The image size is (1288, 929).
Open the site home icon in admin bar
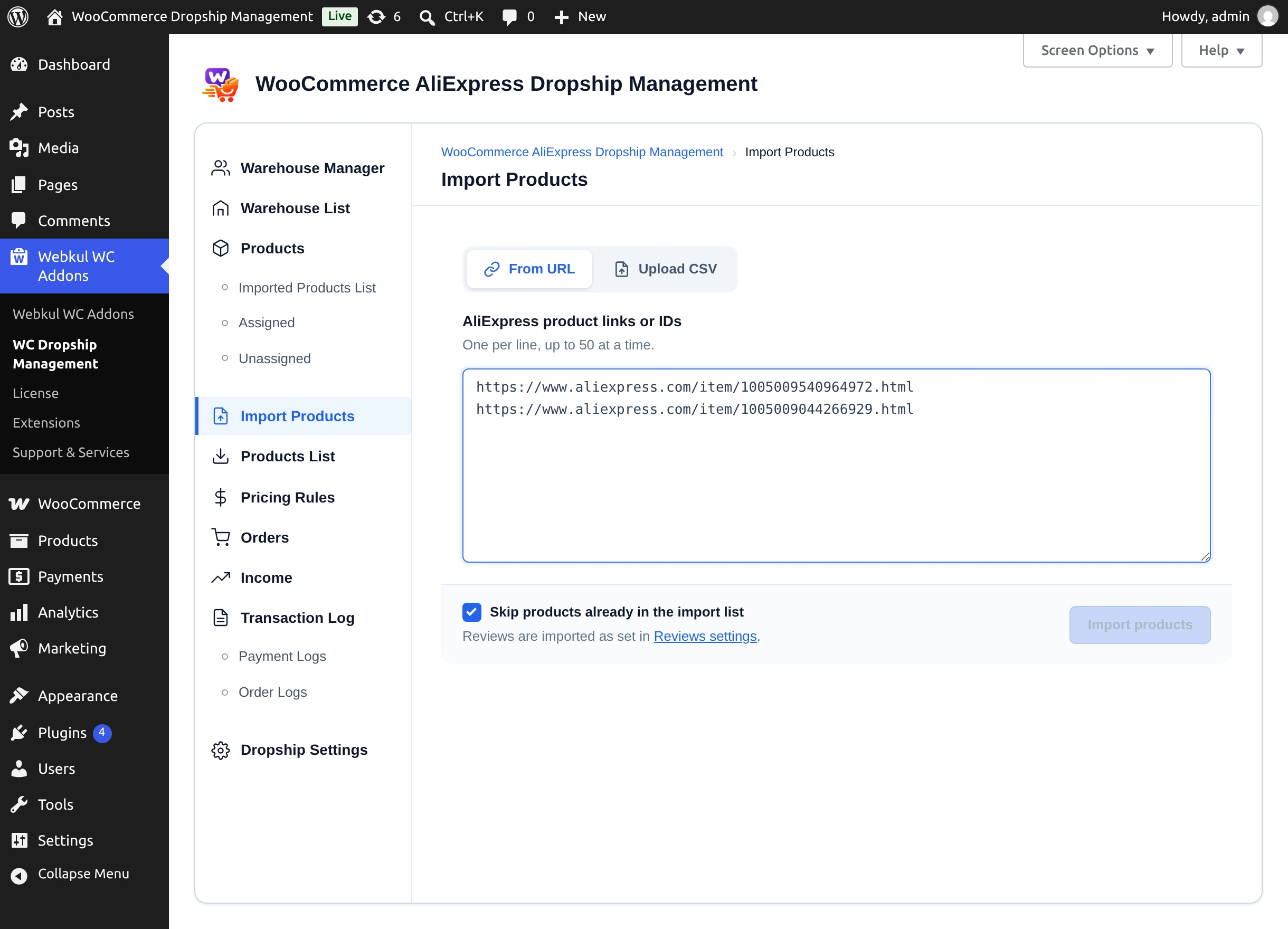click(x=54, y=17)
